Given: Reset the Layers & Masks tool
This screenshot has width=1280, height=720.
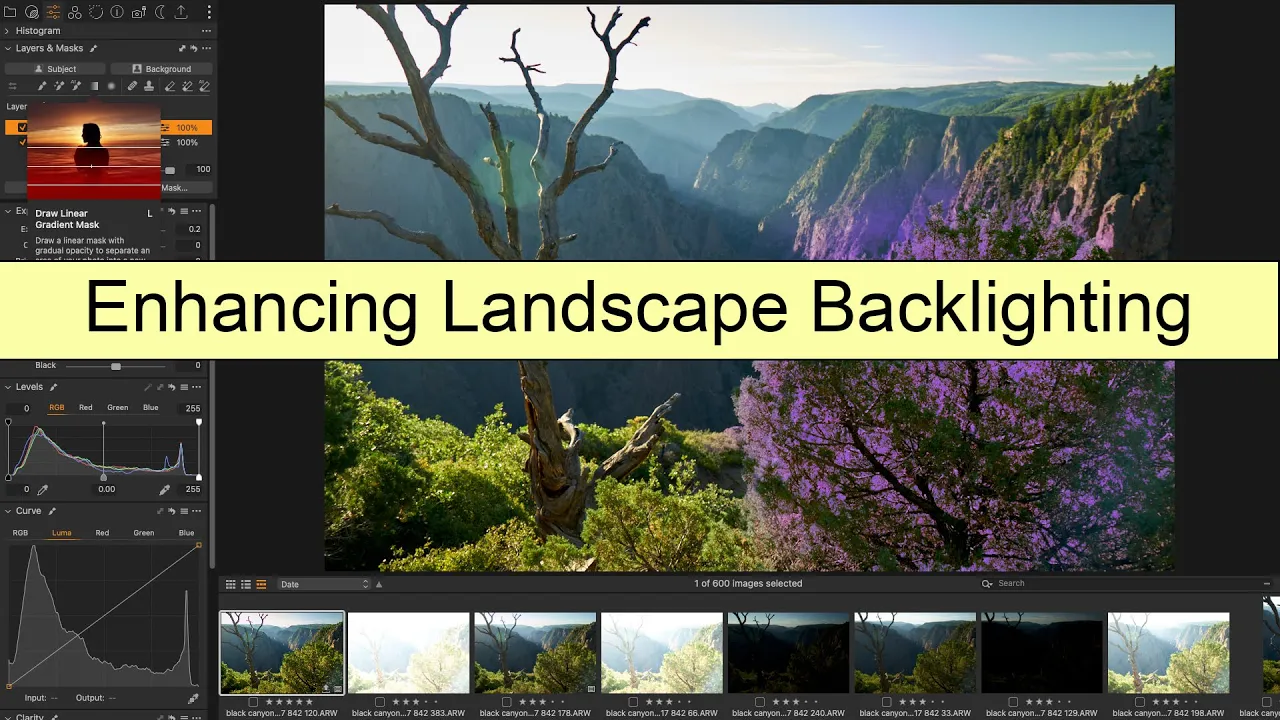Looking at the screenshot, I should pyautogui.click(x=193, y=48).
